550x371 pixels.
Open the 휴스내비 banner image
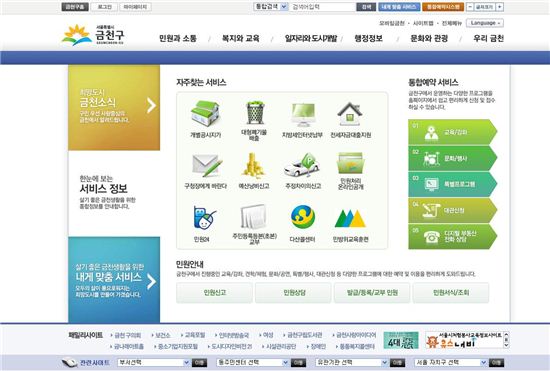pyautogui.click(x=464, y=340)
